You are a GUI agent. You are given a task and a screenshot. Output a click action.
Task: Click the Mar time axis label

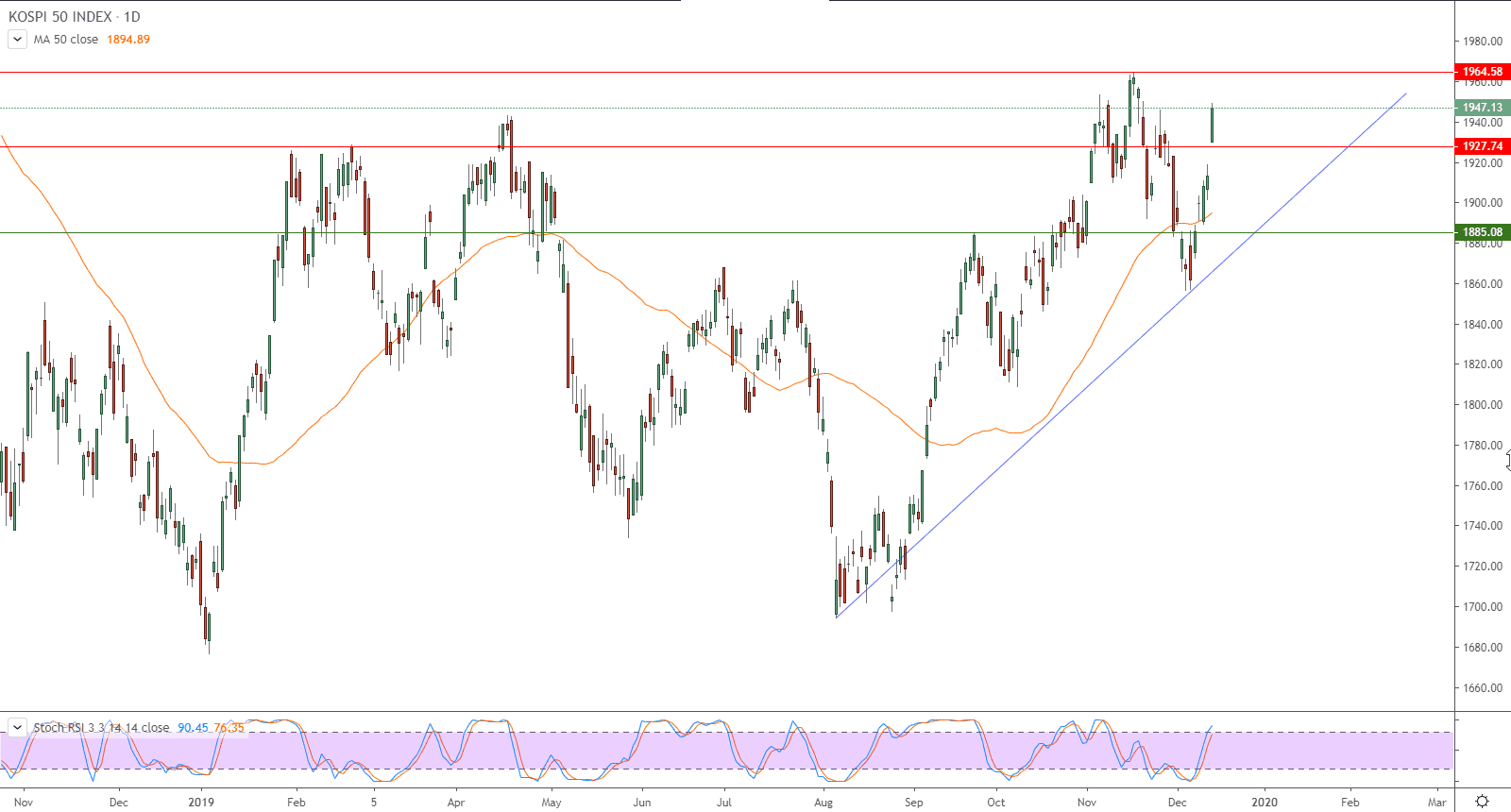point(1436,803)
